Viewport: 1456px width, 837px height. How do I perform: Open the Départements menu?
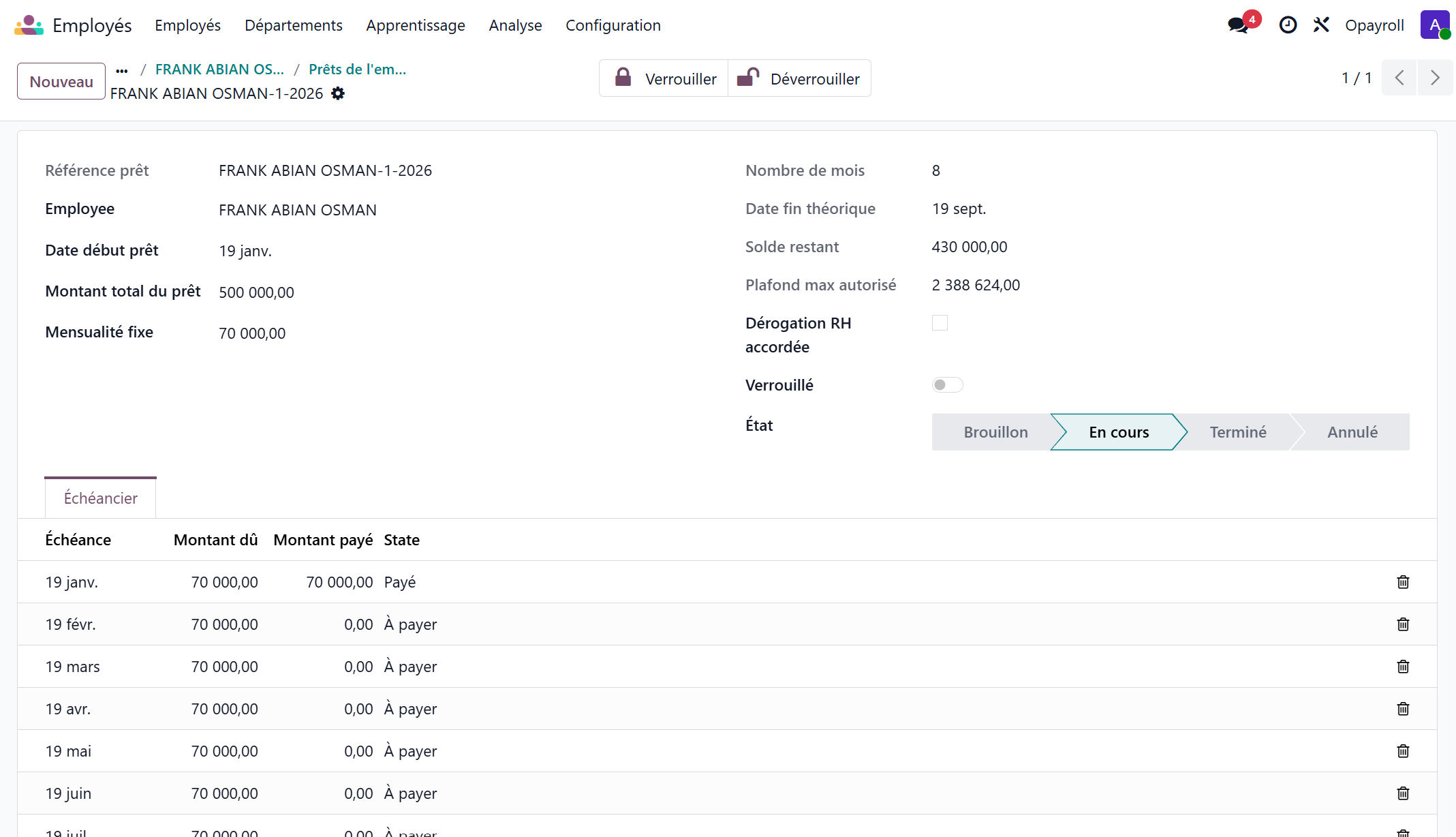(x=293, y=25)
